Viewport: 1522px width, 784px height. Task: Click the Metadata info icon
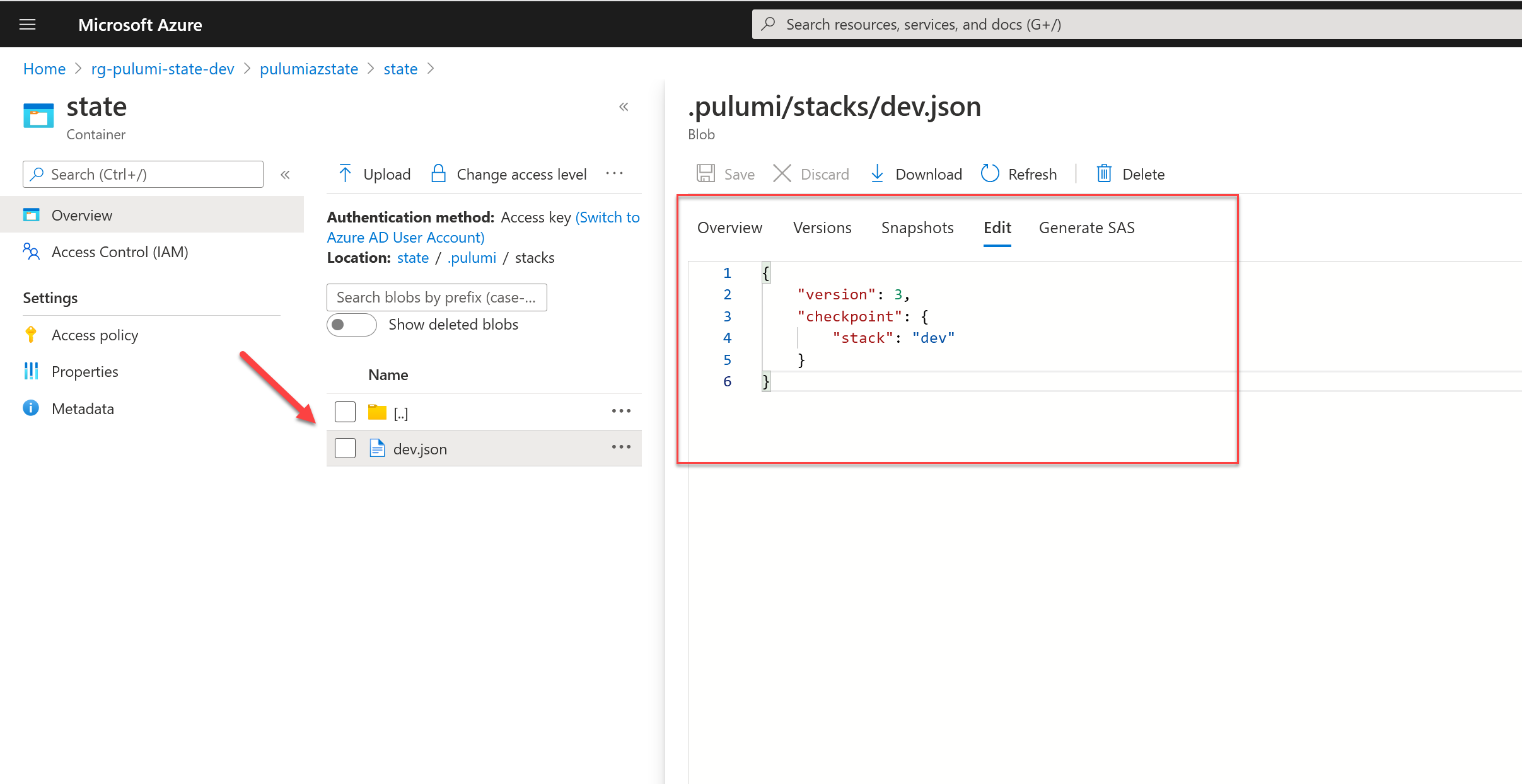tap(31, 408)
